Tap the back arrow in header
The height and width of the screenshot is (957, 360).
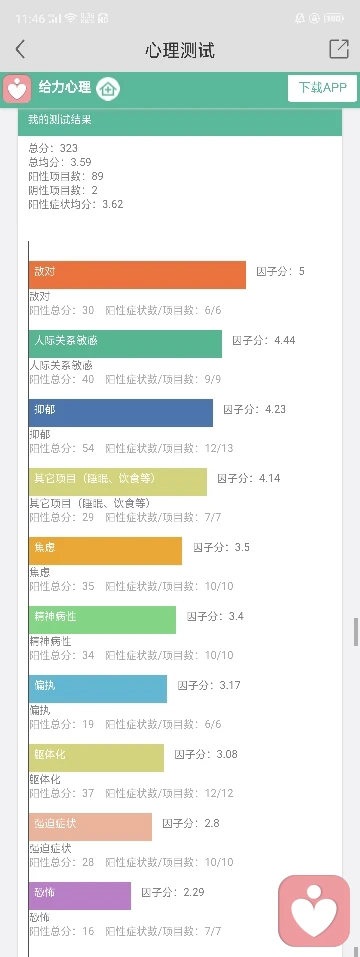(x=21, y=49)
